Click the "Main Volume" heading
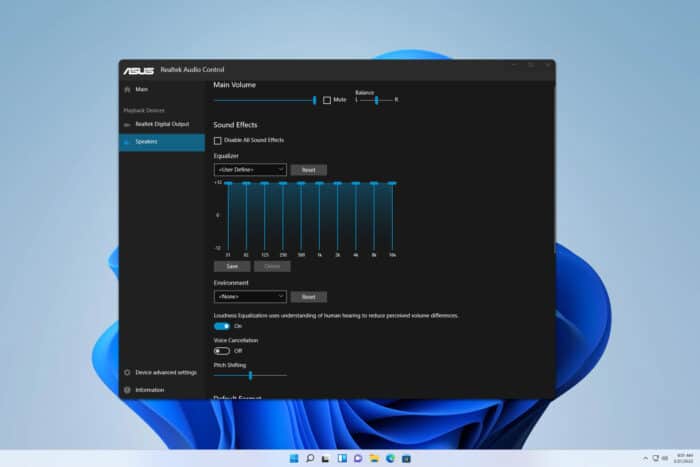700x467 pixels. (234, 85)
